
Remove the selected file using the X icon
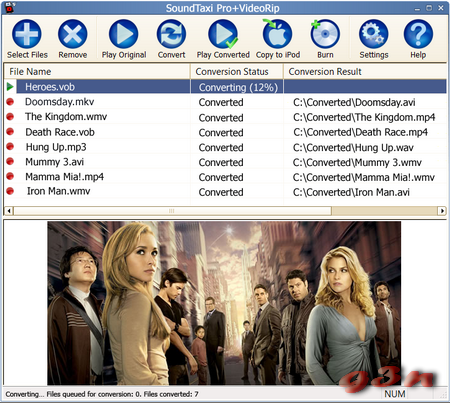(x=73, y=34)
